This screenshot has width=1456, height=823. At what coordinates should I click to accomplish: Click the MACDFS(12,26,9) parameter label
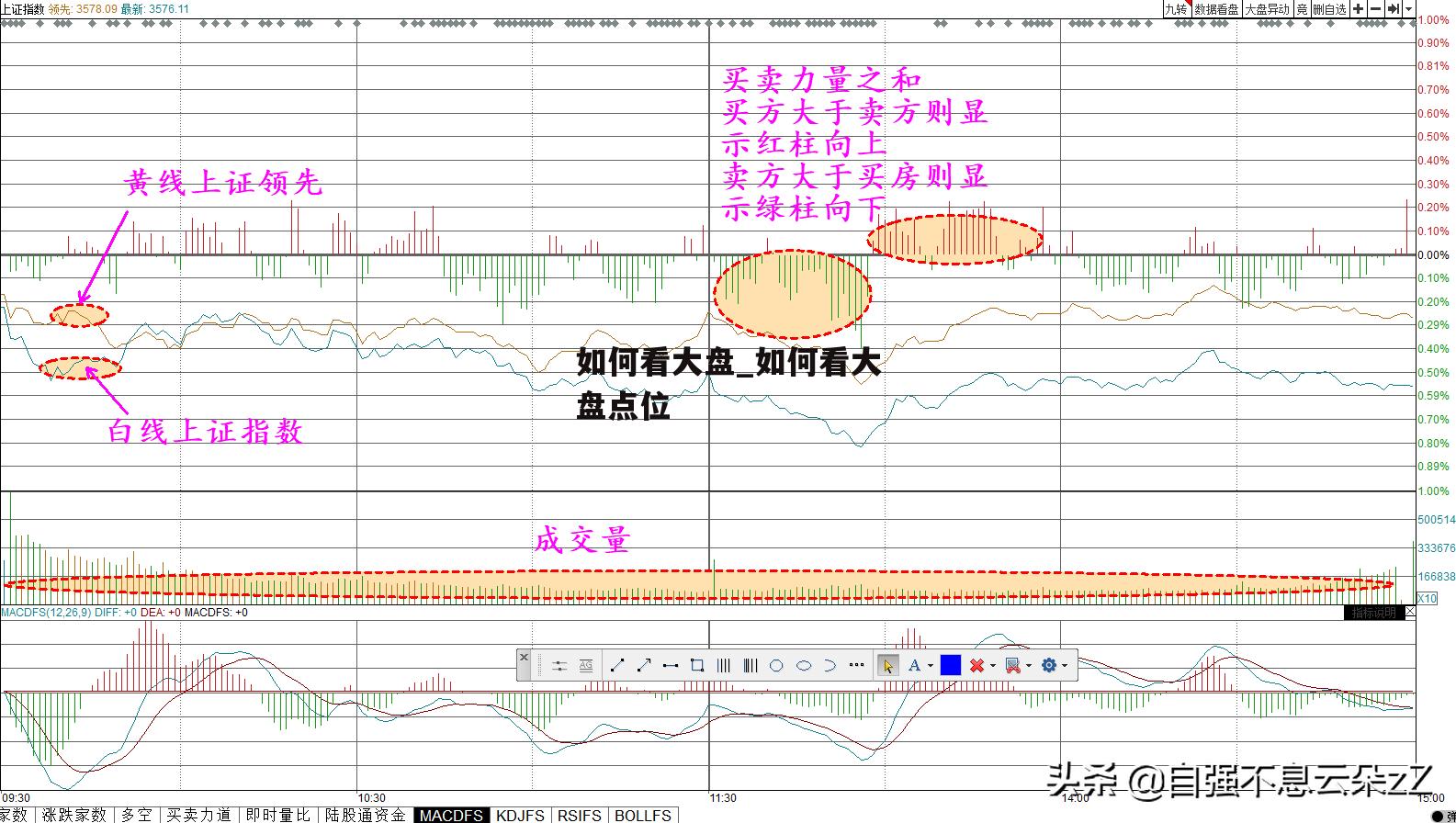click(45, 612)
